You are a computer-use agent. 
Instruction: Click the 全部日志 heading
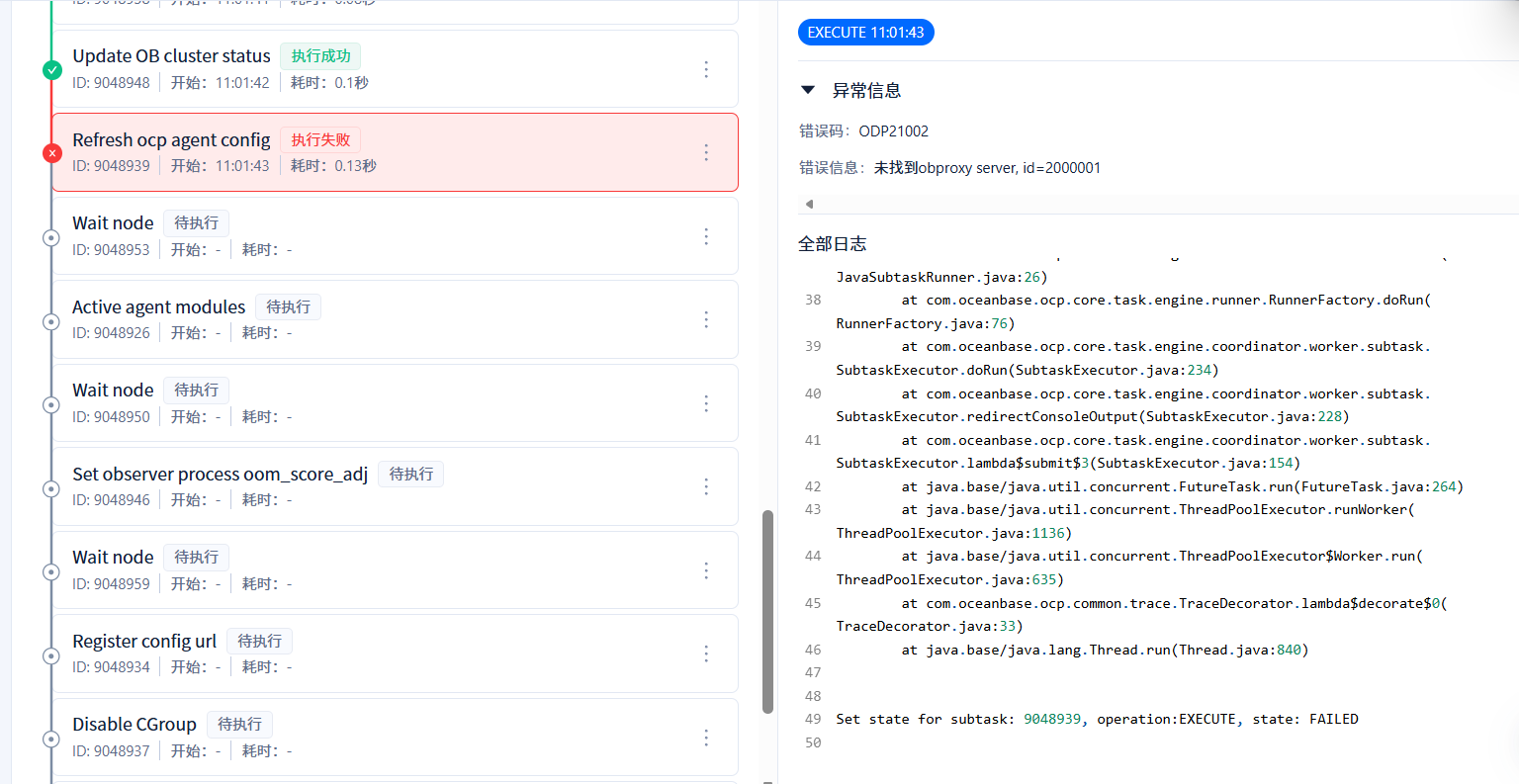[833, 244]
